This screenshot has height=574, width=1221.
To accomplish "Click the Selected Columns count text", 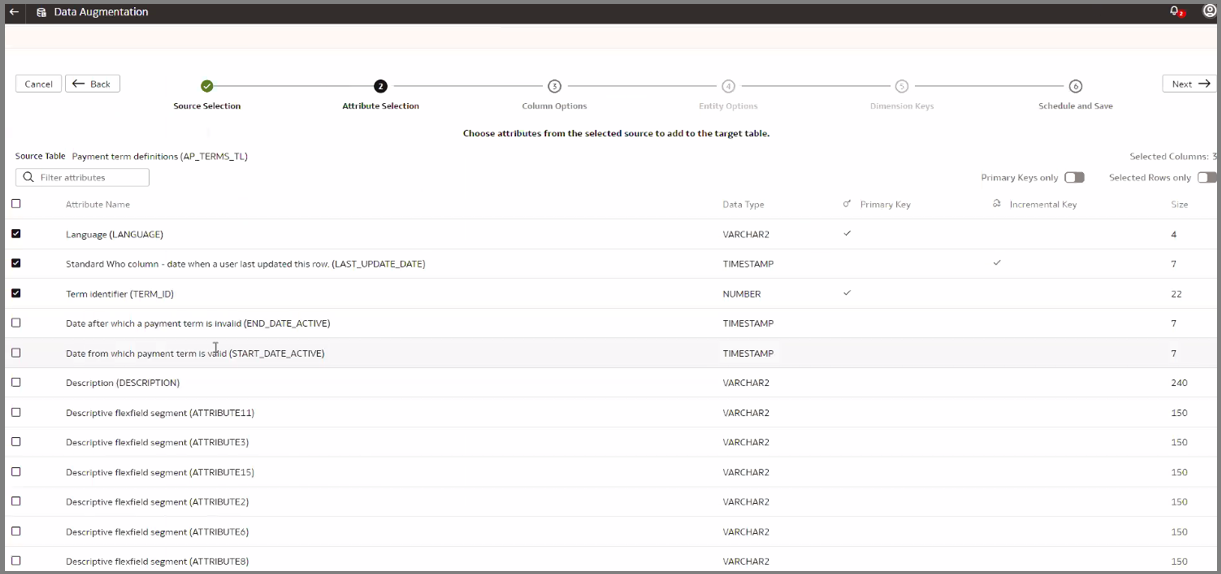I will [x=1173, y=156].
